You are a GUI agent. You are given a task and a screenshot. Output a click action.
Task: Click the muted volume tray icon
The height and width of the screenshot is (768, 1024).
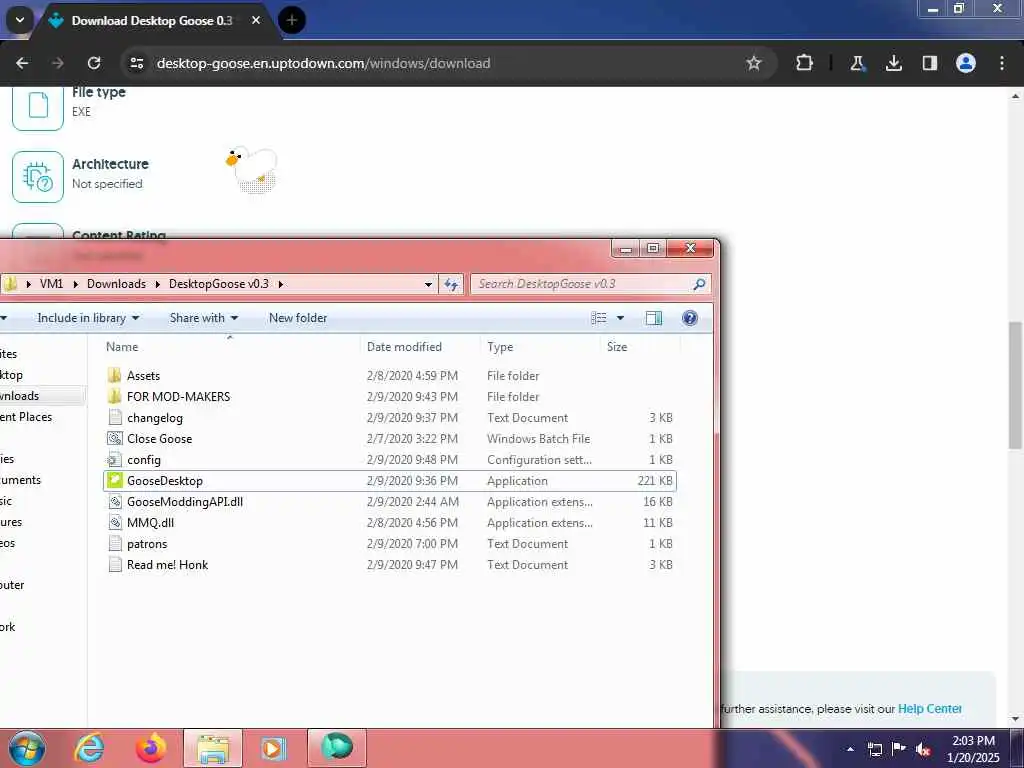[x=923, y=749]
